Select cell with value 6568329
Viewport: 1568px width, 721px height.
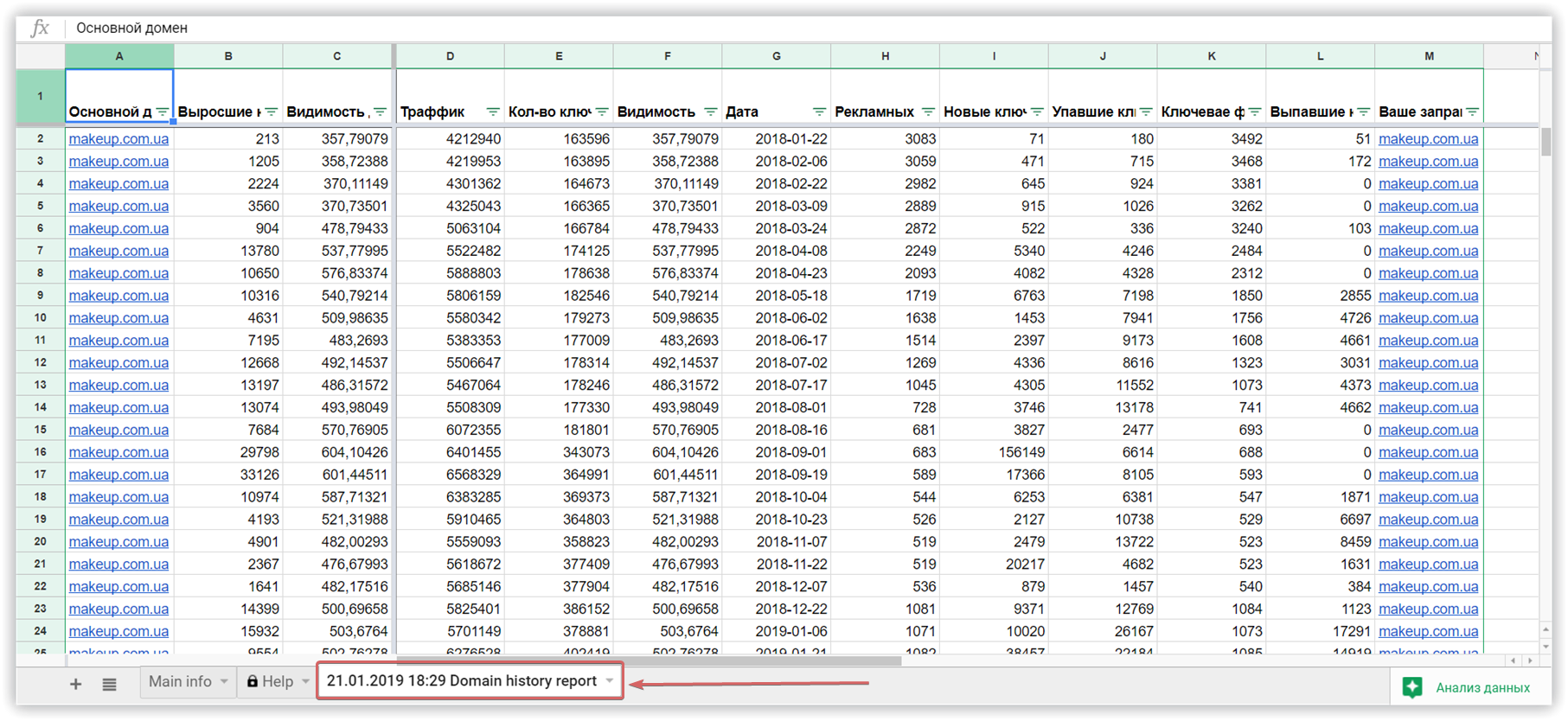click(x=450, y=475)
